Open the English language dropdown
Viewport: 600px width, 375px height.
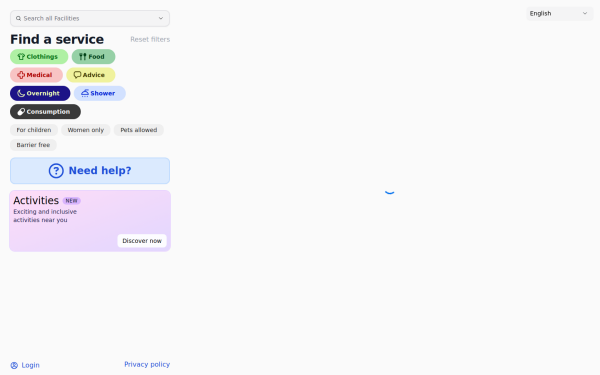click(559, 13)
